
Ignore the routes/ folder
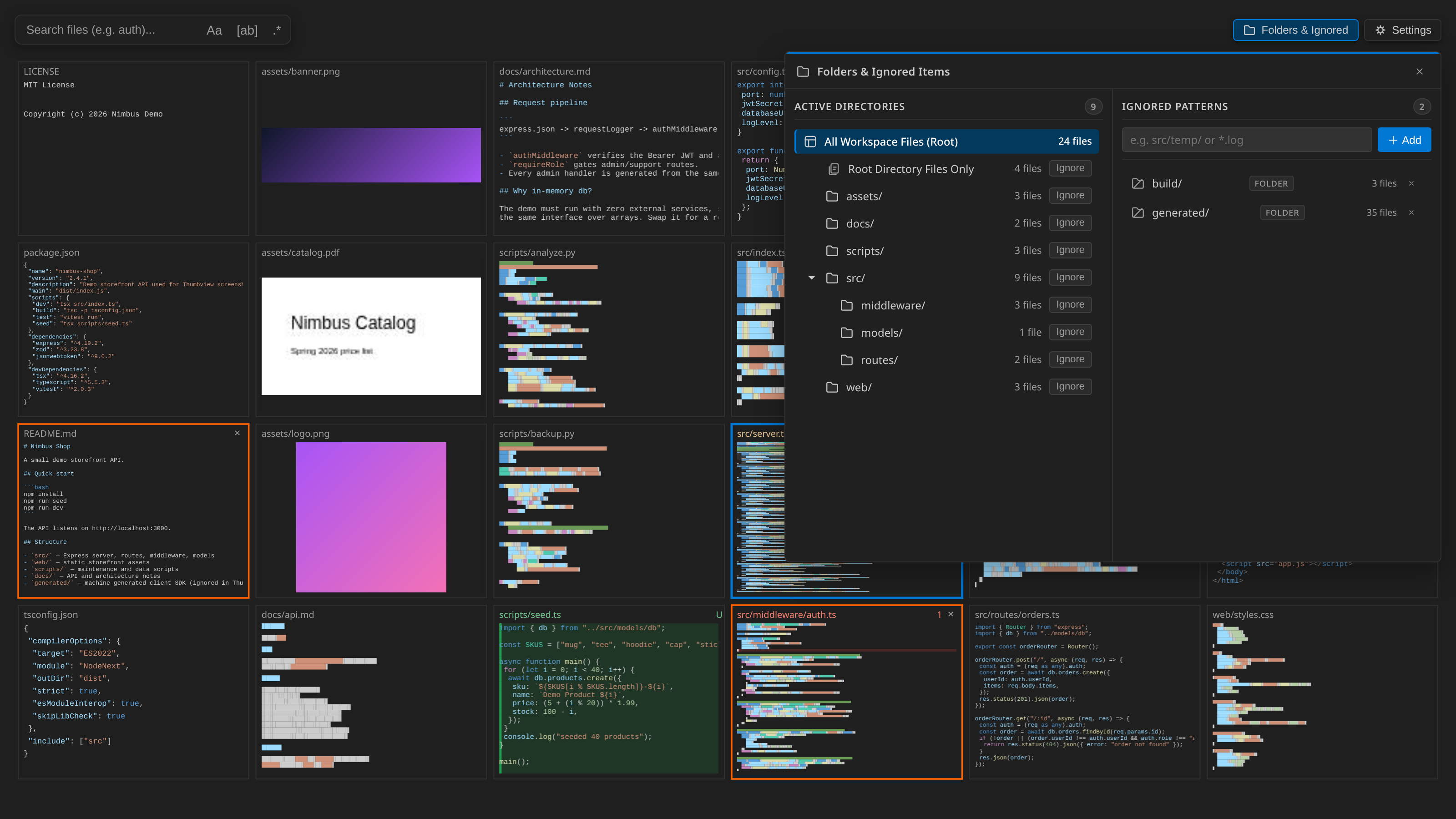point(1070,359)
